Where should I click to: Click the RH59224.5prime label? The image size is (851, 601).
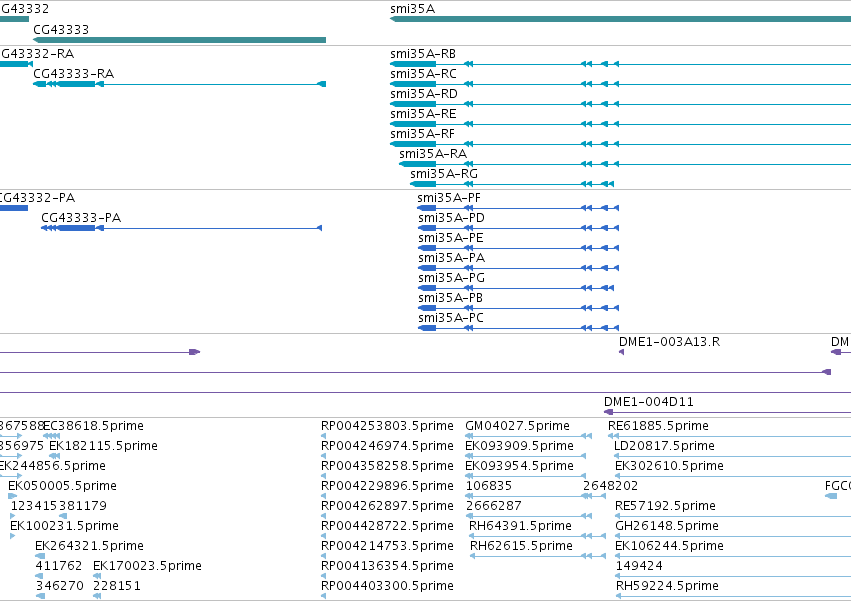tap(667, 586)
